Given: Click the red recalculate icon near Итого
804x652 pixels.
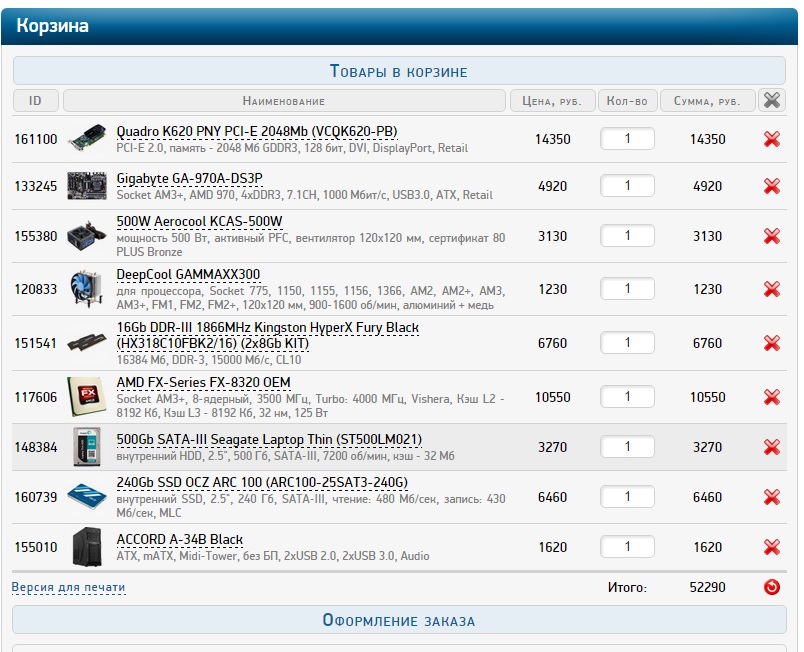Looking at the screenshot, I should coord(772,587).
